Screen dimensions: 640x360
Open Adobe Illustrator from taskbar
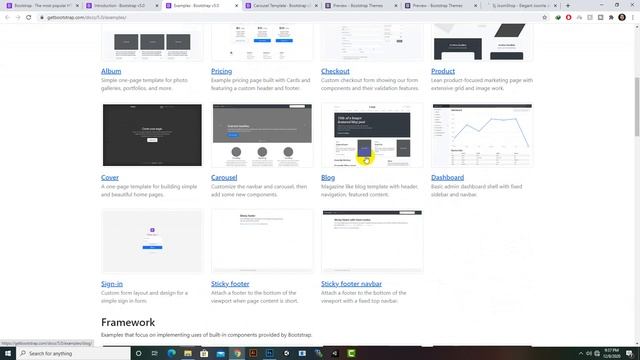[253, 353]
